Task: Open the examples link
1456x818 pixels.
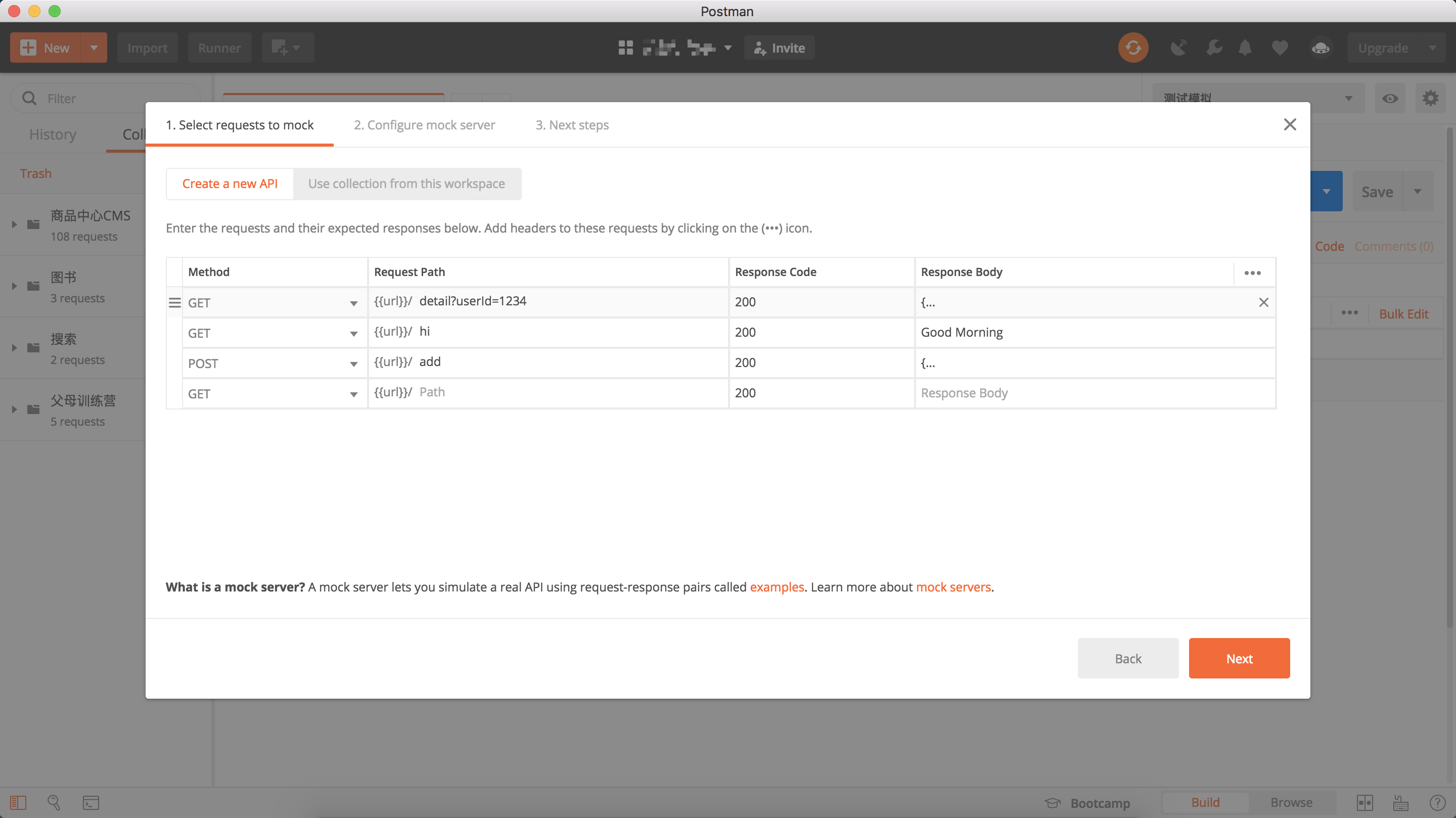Action: coord(777,587)
